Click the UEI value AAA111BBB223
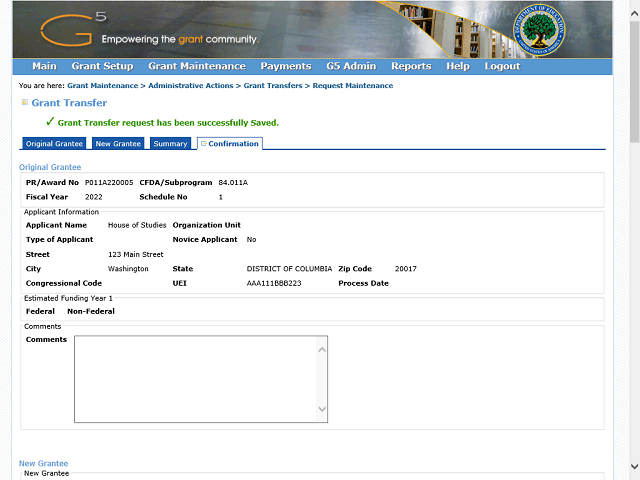The height and width of the screenshot is (480, 640). point(274,283)
